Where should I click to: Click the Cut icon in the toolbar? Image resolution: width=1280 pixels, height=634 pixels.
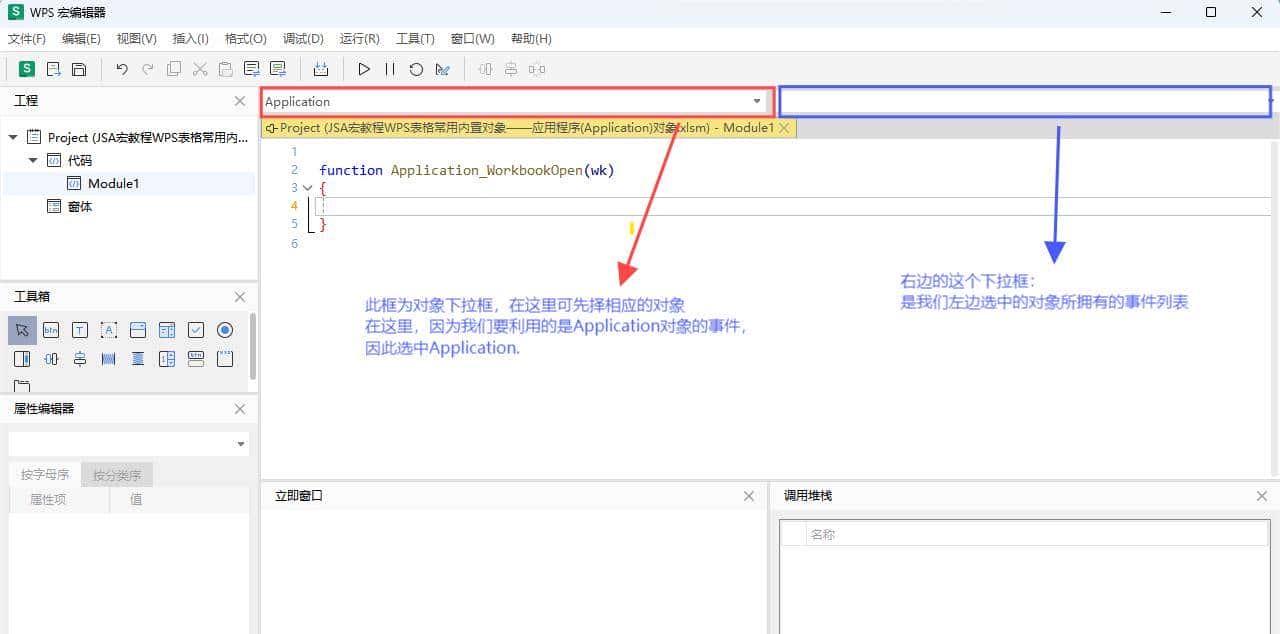(x=198, y=69)
